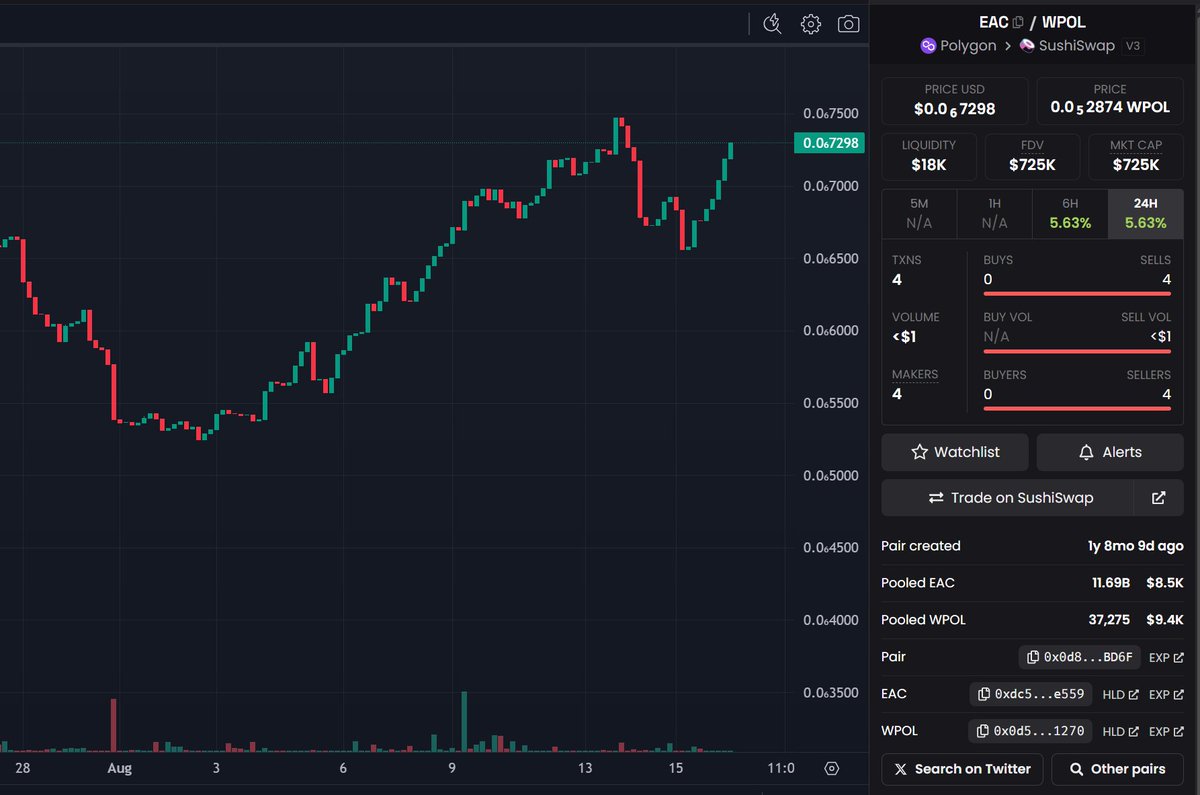Switch to the 1H timeframe tab

click(994, 213)
